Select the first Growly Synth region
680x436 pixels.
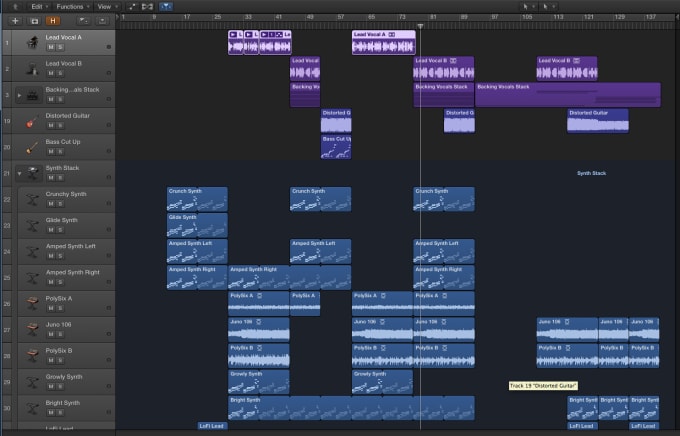(x=259, y=382)
